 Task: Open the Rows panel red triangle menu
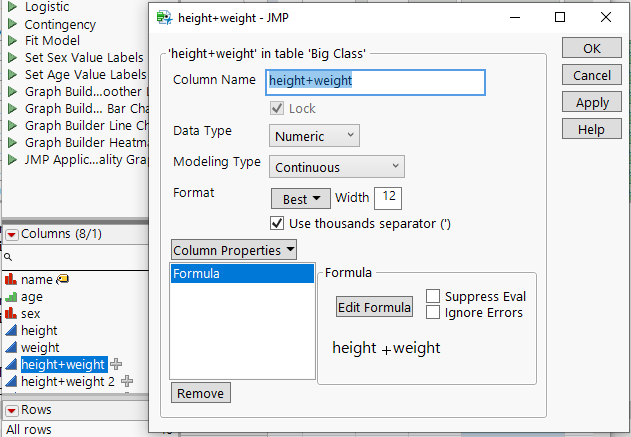pyautogui.click(x=12, y=410)
